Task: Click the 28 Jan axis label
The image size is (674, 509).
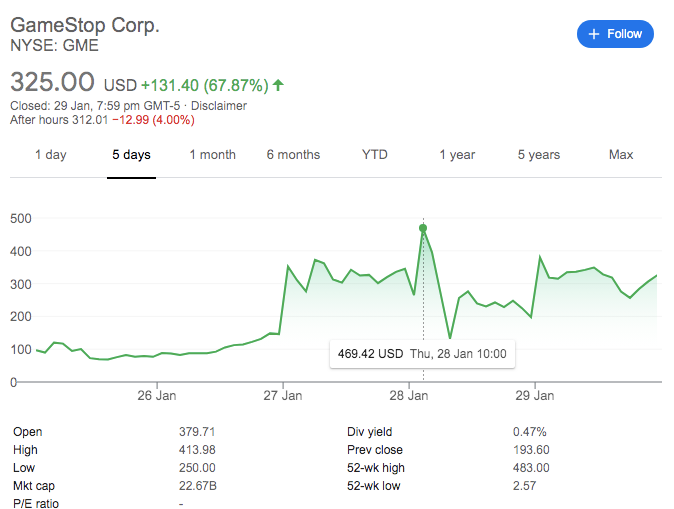Action: coord(409,396)
